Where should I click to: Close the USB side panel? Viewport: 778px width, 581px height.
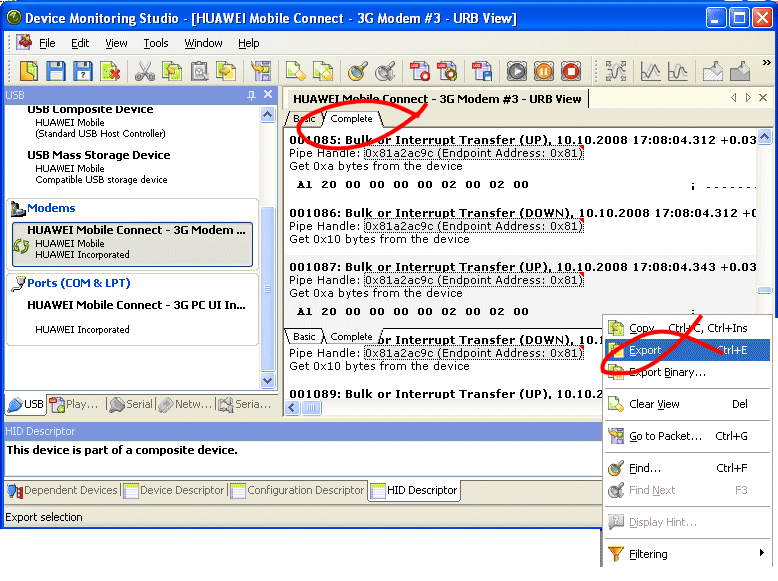pos(268,94)
